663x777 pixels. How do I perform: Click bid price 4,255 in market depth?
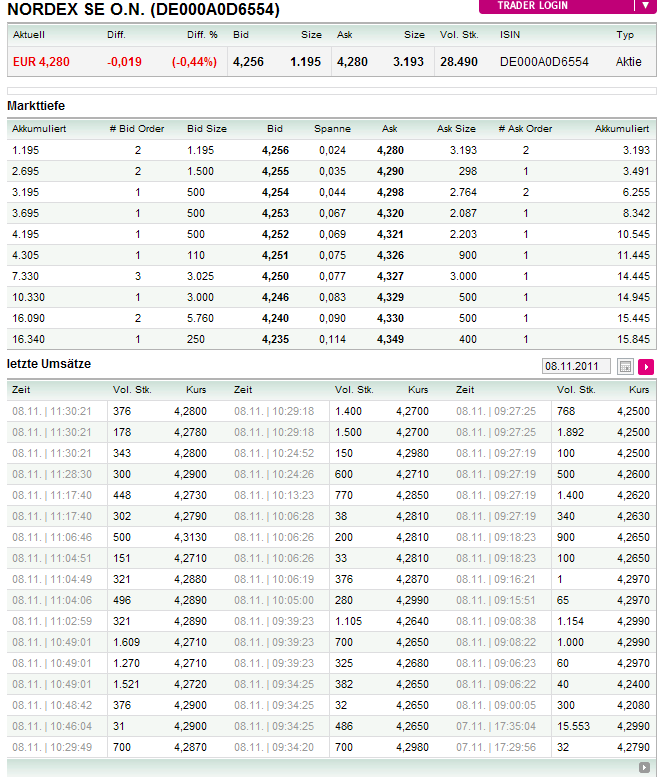275,171
